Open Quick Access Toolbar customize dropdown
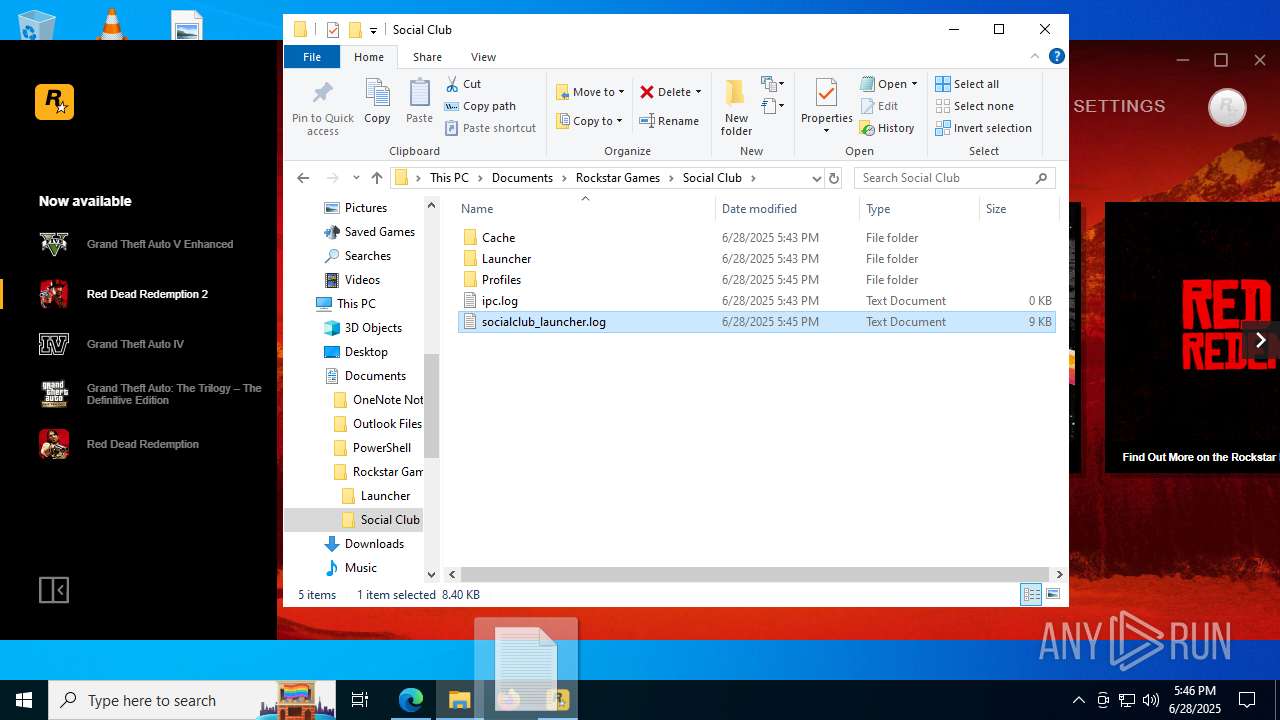 (x=373, y=30)
